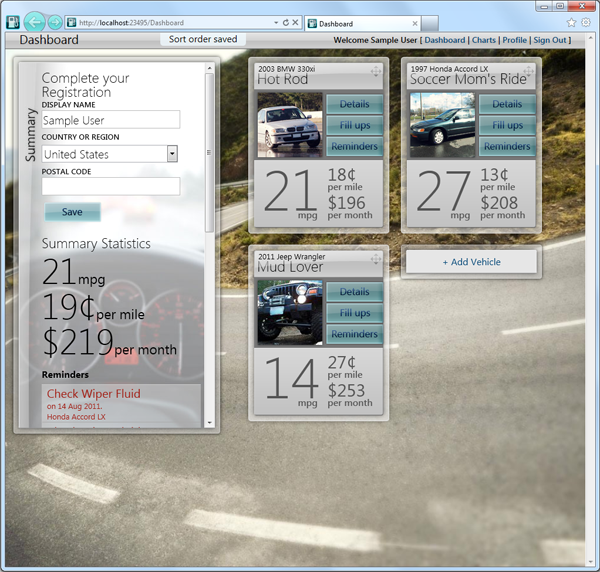Click the move handle on Mud Lover card
Screen dimensions: 600x572
(376, 259)
